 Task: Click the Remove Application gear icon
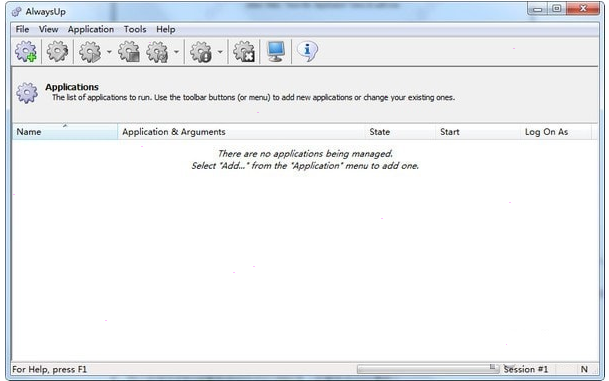244,52
